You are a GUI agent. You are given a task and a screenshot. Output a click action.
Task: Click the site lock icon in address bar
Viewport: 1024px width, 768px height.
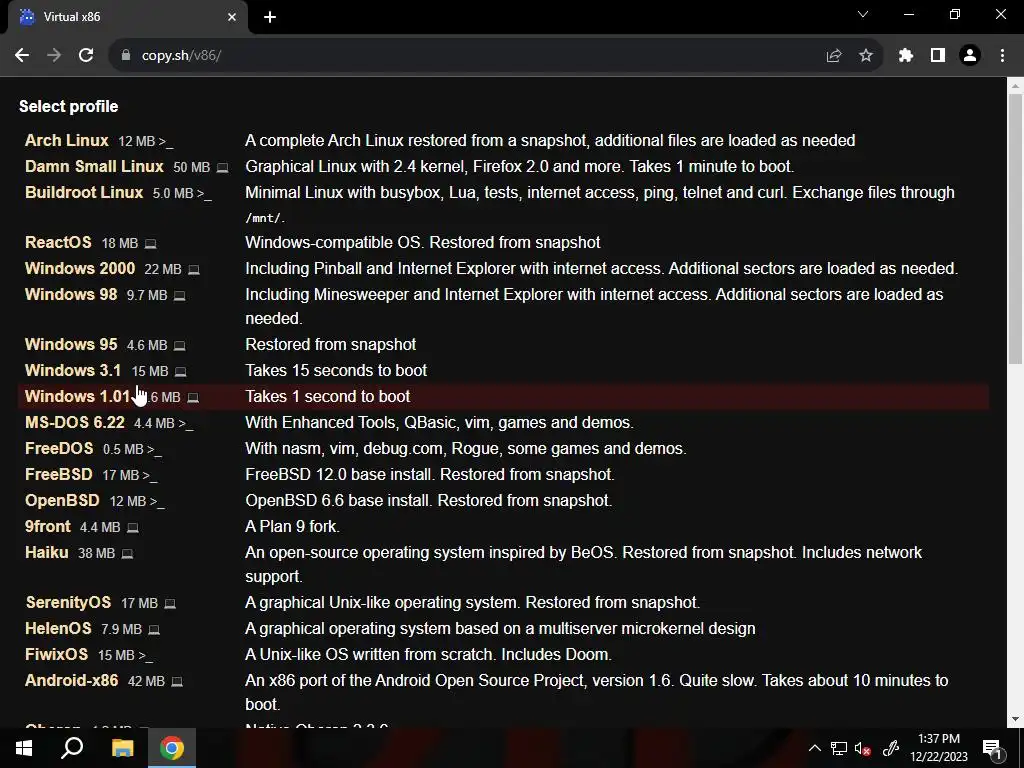click(126, 56)
